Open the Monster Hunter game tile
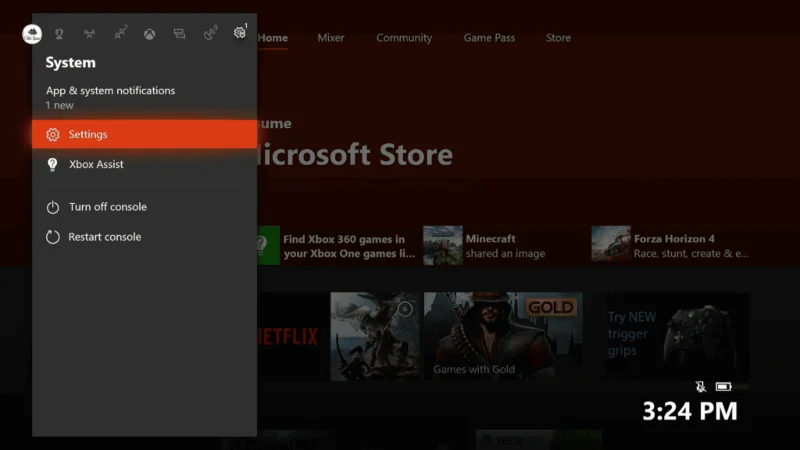This screenshot has height=450, width=800. click(x=375, y=336)
